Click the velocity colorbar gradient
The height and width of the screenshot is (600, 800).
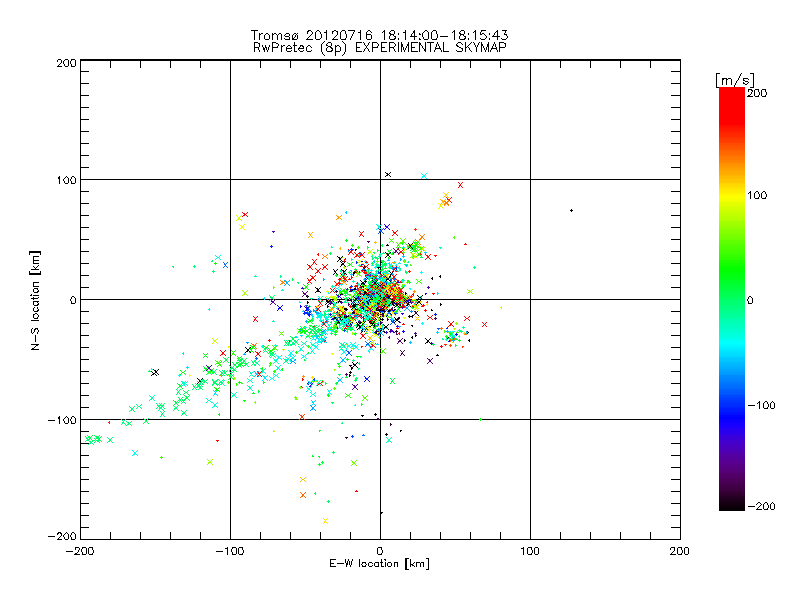click(732, 299)
